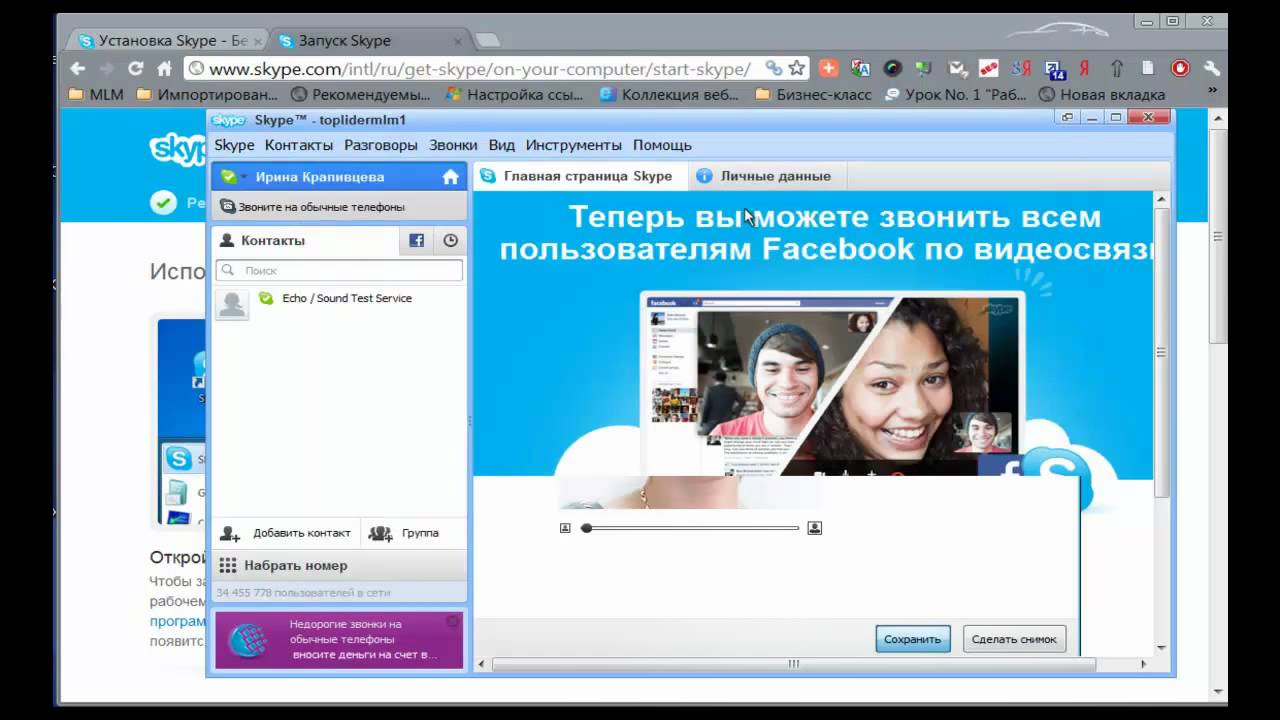Open the Разговоры menu
The image size is (1280, 720).
381,145
